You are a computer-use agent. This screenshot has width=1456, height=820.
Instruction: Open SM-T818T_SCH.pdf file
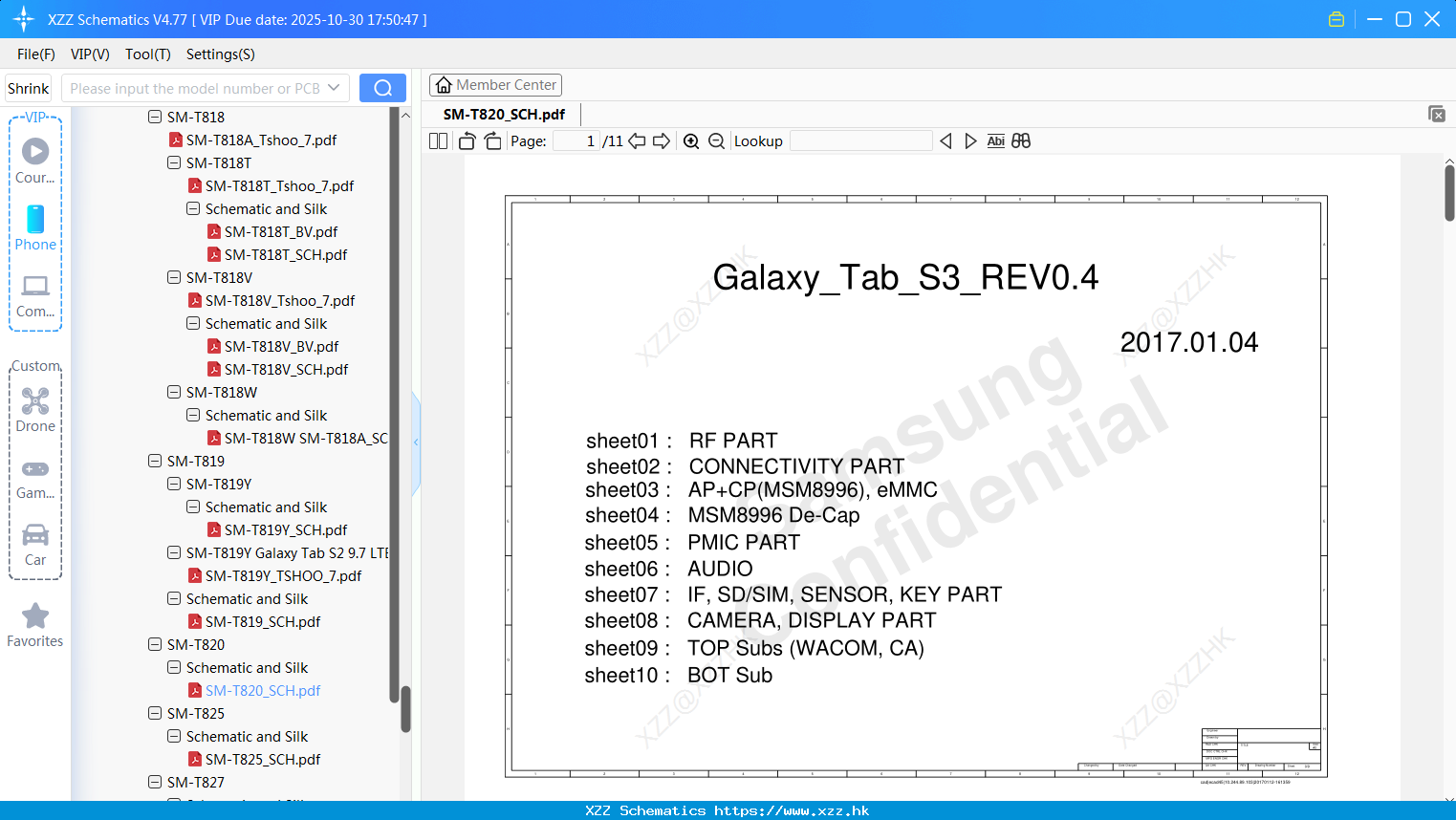pos(286,254)
